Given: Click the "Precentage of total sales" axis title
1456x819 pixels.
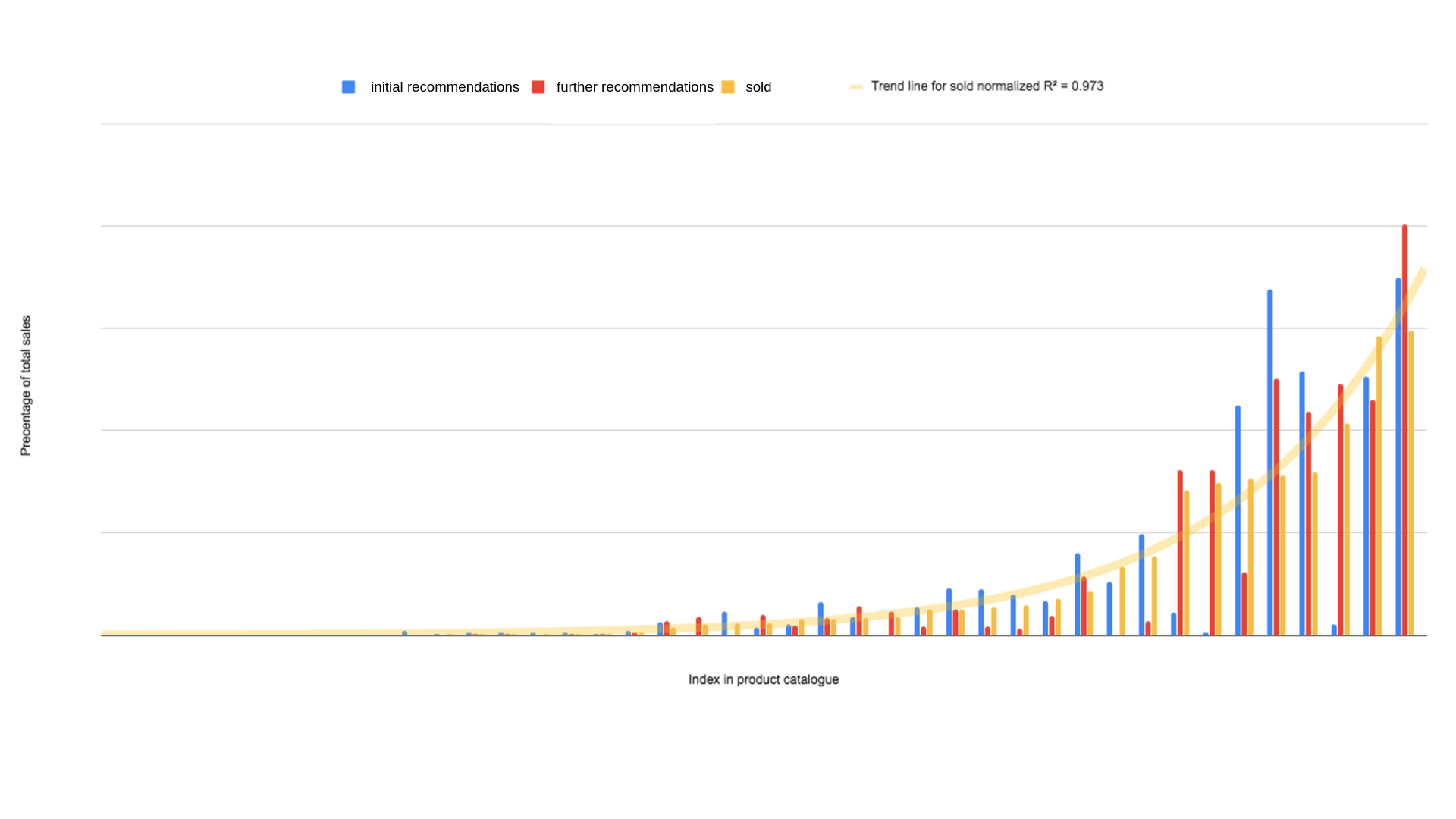Looking at the screenshot, I should coord(26,386).
